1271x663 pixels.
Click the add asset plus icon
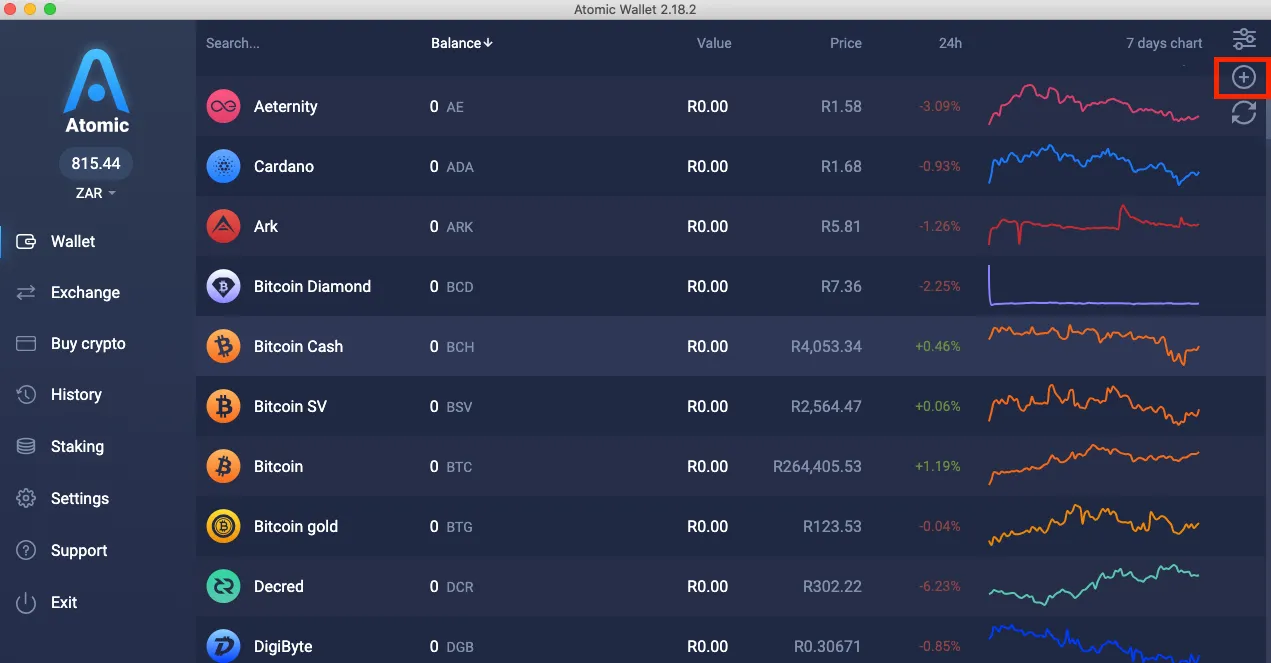[1243, 77]
